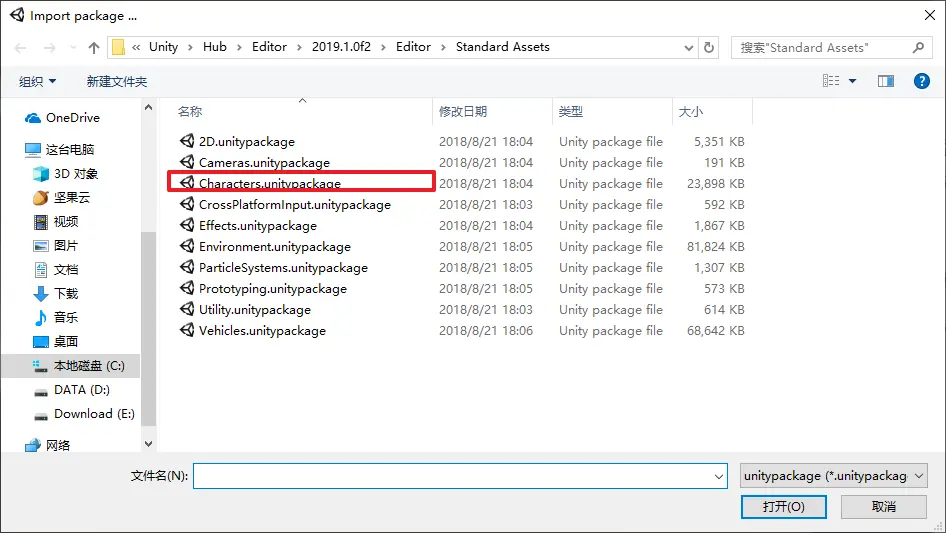
Task: Toggle the preview pane button
Action: (x=886, y=81)
